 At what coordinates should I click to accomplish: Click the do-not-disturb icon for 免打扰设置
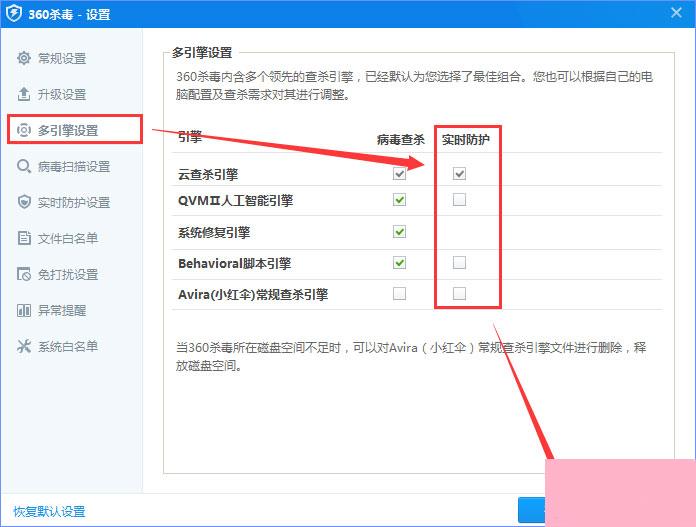point(24,274)
